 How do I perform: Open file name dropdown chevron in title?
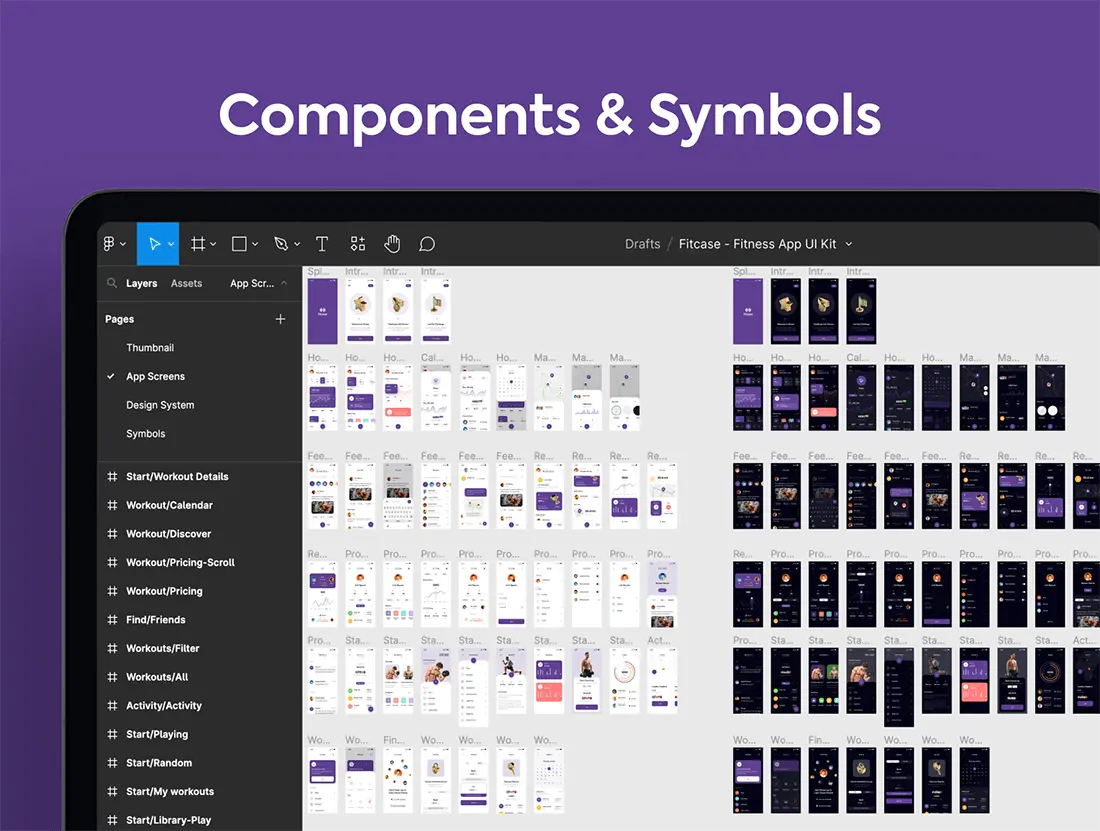tap(849, 244)
